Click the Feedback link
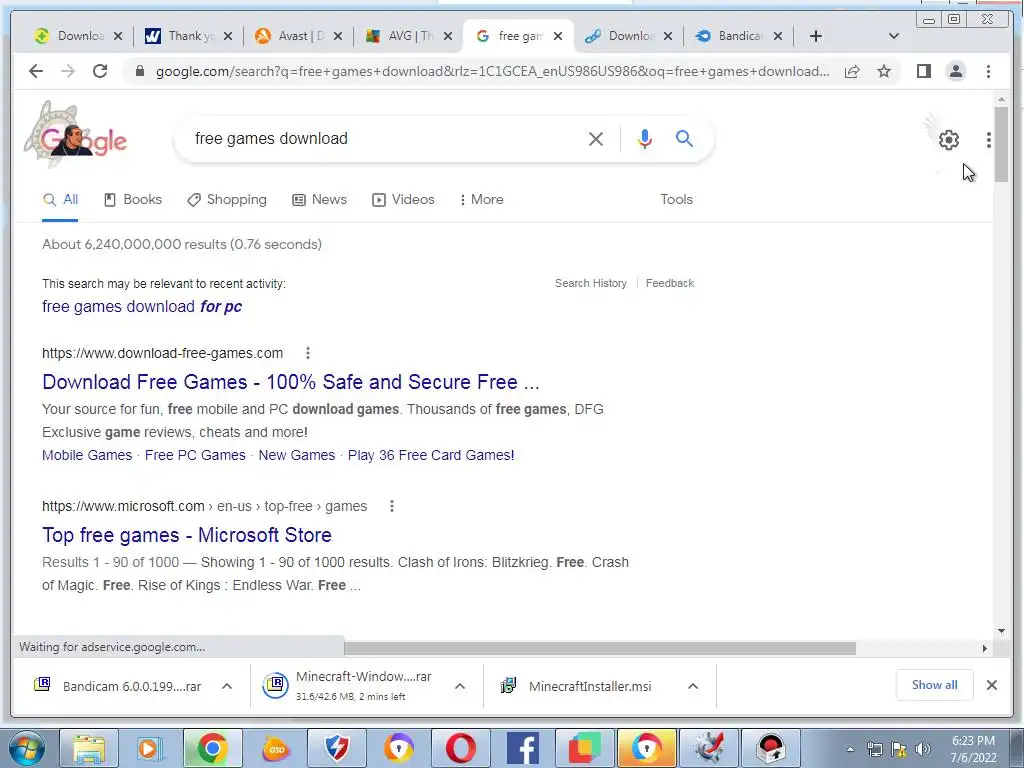Image resolution: width=1024 pixels, height=768 pixels. (669, 283)
